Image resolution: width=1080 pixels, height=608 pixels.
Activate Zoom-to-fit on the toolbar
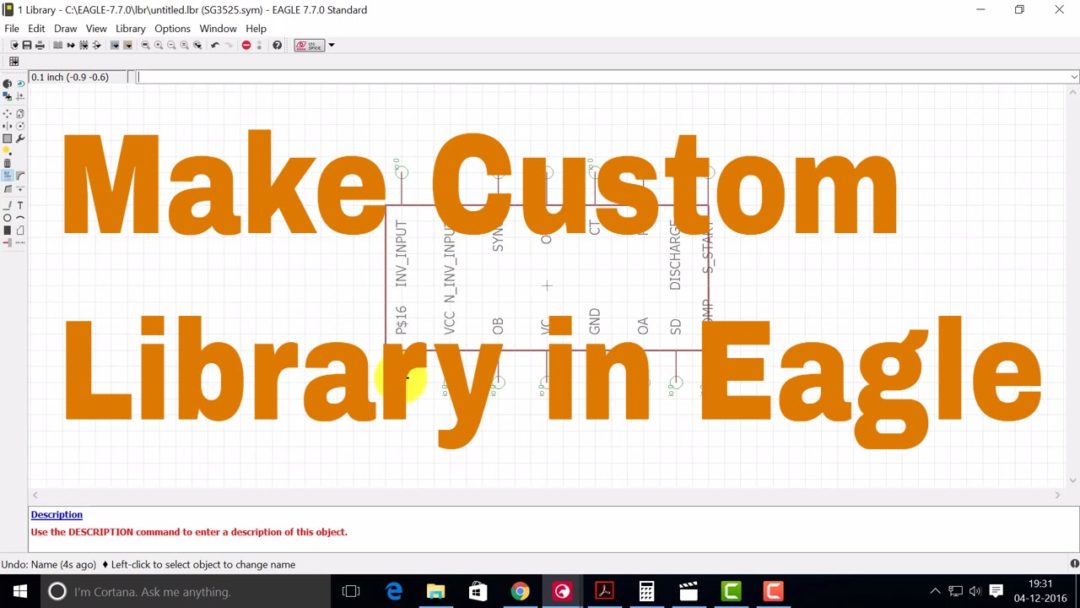[x=145, y=45]
